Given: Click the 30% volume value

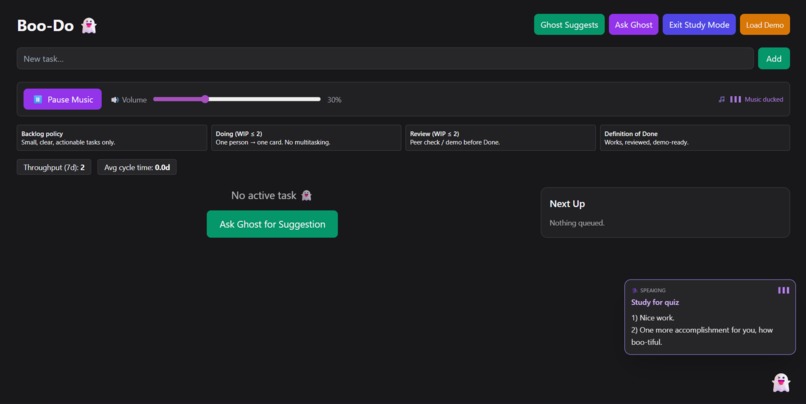Looking at the screenshot, I should [334, 100].
